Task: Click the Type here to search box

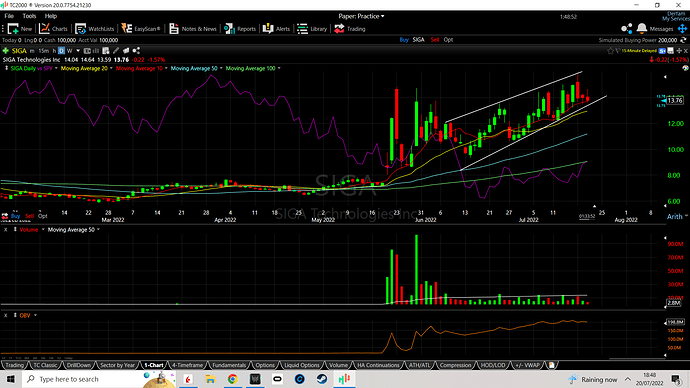Action: 84,379
